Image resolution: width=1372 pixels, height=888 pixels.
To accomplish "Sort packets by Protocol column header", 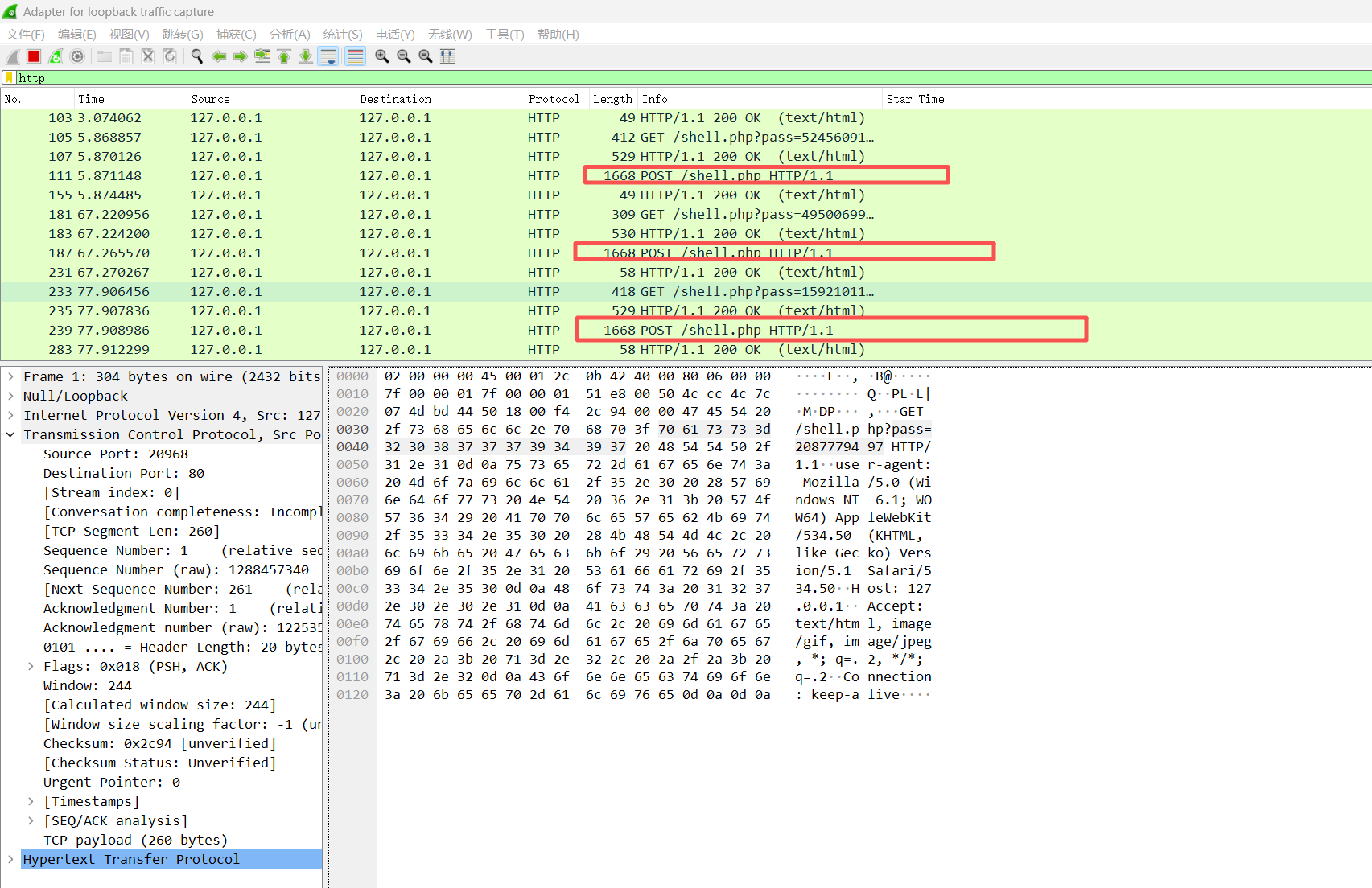I will 554,99.
